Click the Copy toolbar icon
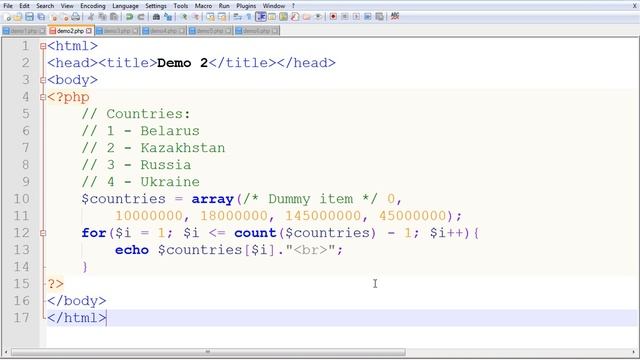Viewport: 640px width, 360px height. click(103, 17)
